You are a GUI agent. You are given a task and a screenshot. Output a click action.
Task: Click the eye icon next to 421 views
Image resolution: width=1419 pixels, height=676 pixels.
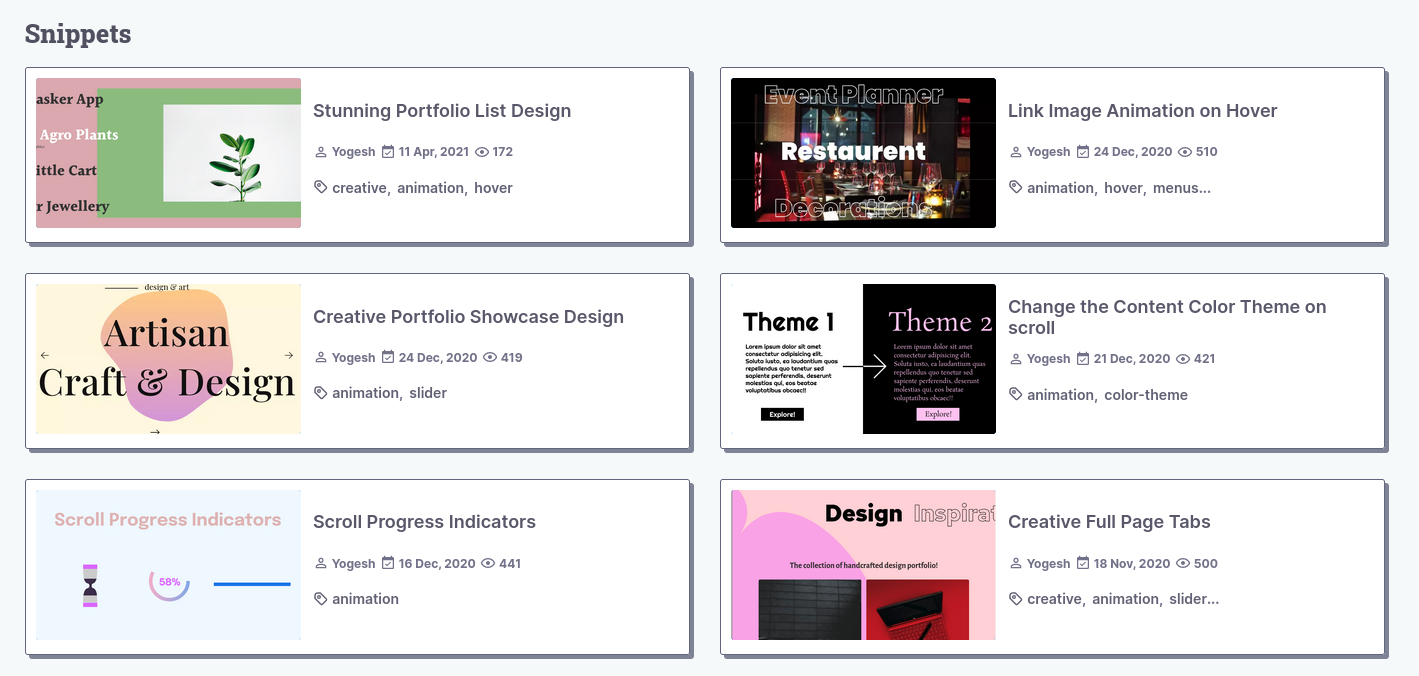coord(1181,358)
